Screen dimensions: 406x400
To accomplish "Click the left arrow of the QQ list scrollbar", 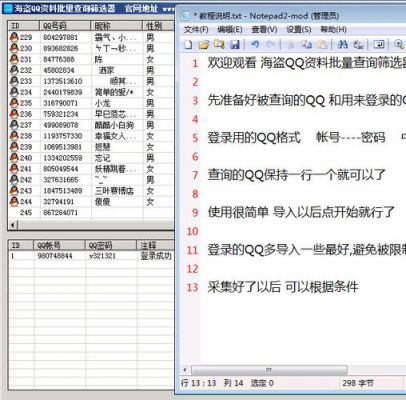I will click(13, 225).
